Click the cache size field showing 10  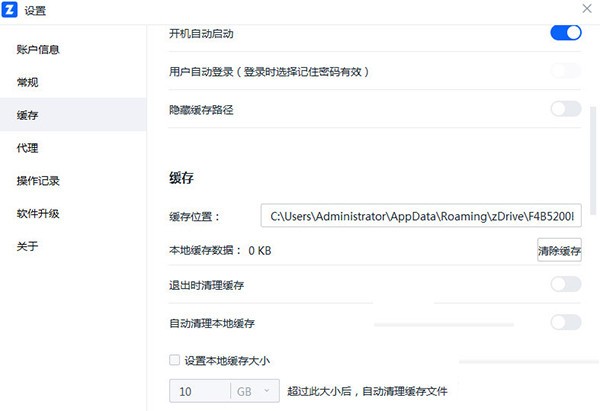coord(199,391)
